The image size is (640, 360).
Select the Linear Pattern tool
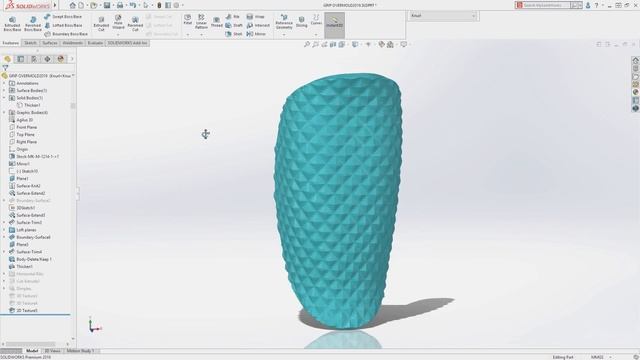tap(201, 22)
